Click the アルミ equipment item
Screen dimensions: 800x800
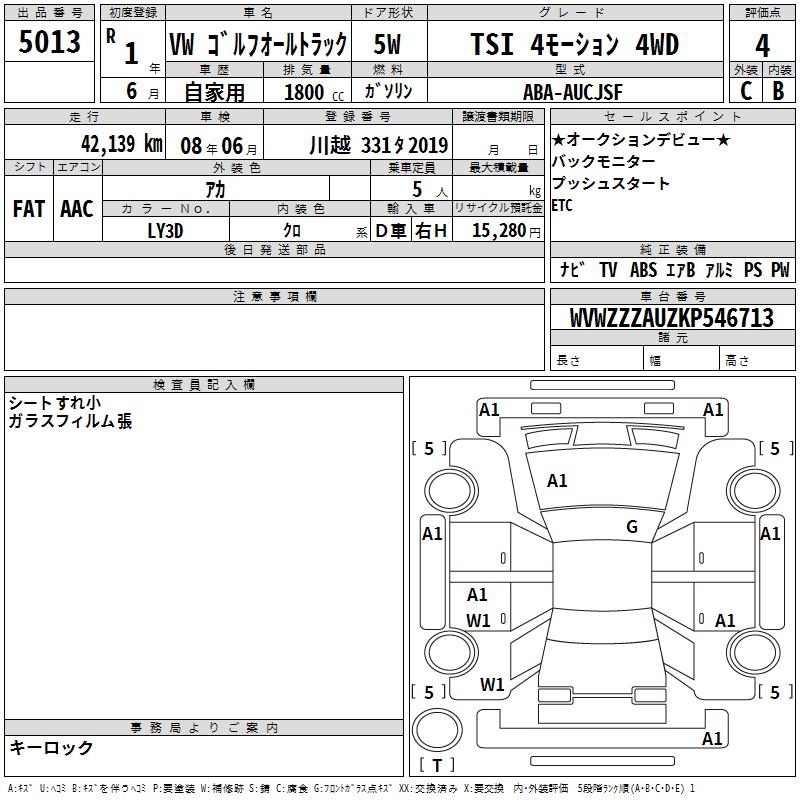(718, 269)
